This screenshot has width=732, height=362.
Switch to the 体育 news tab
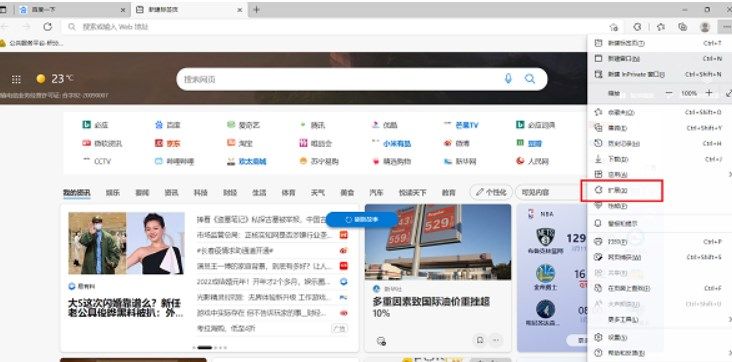pyautogui.click(x=288, y=192)
